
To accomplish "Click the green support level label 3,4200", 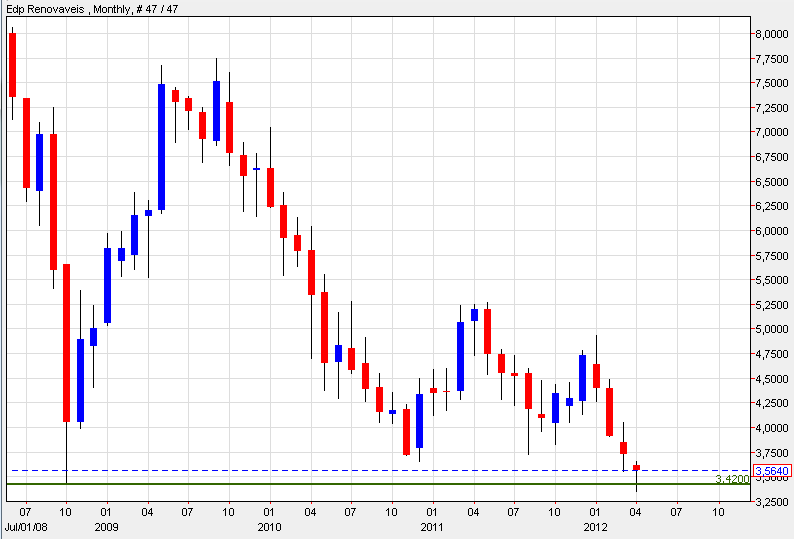I will click(732, 479).
